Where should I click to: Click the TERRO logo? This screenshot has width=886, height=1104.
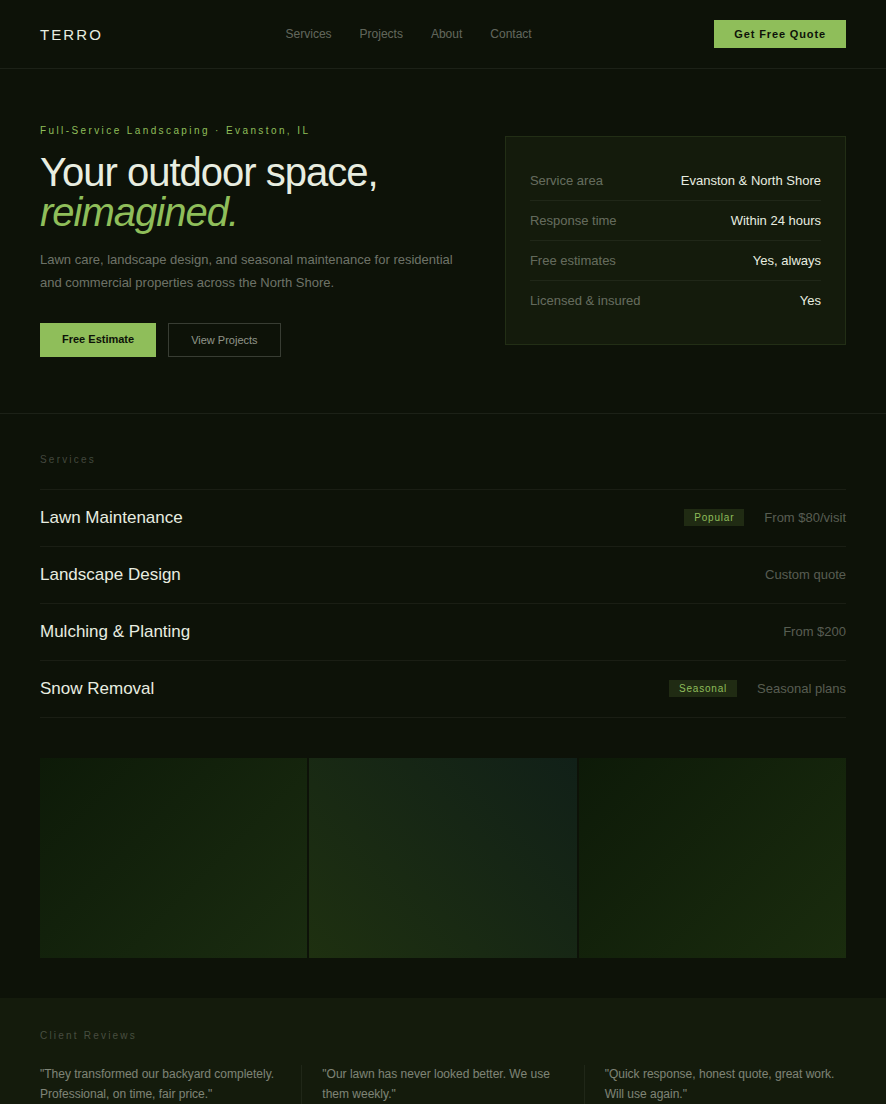click(71, 34)
